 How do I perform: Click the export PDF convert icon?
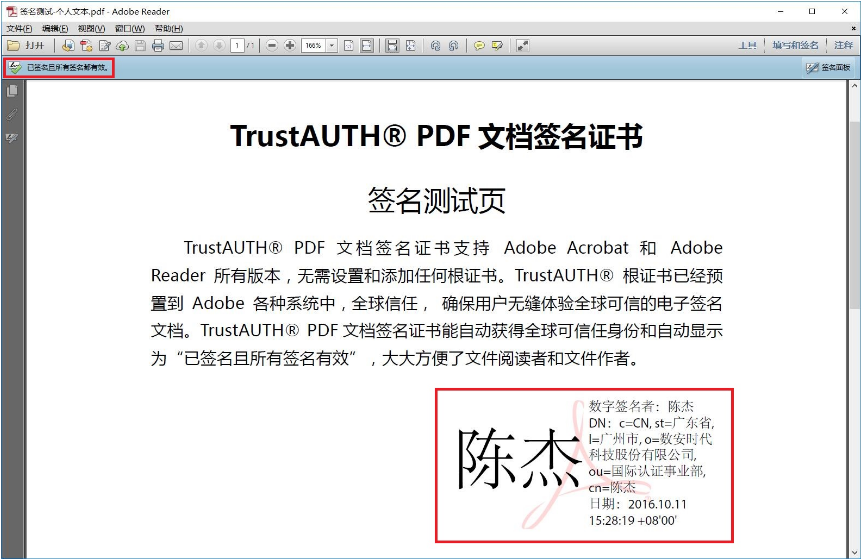86,46
